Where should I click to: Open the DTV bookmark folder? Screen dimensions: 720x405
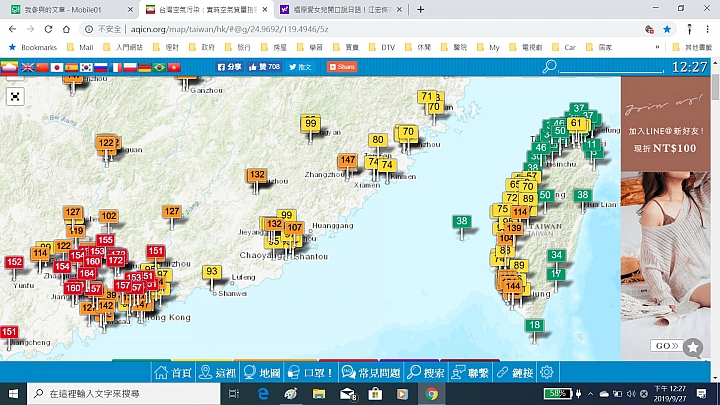click(x=382, y=47)
